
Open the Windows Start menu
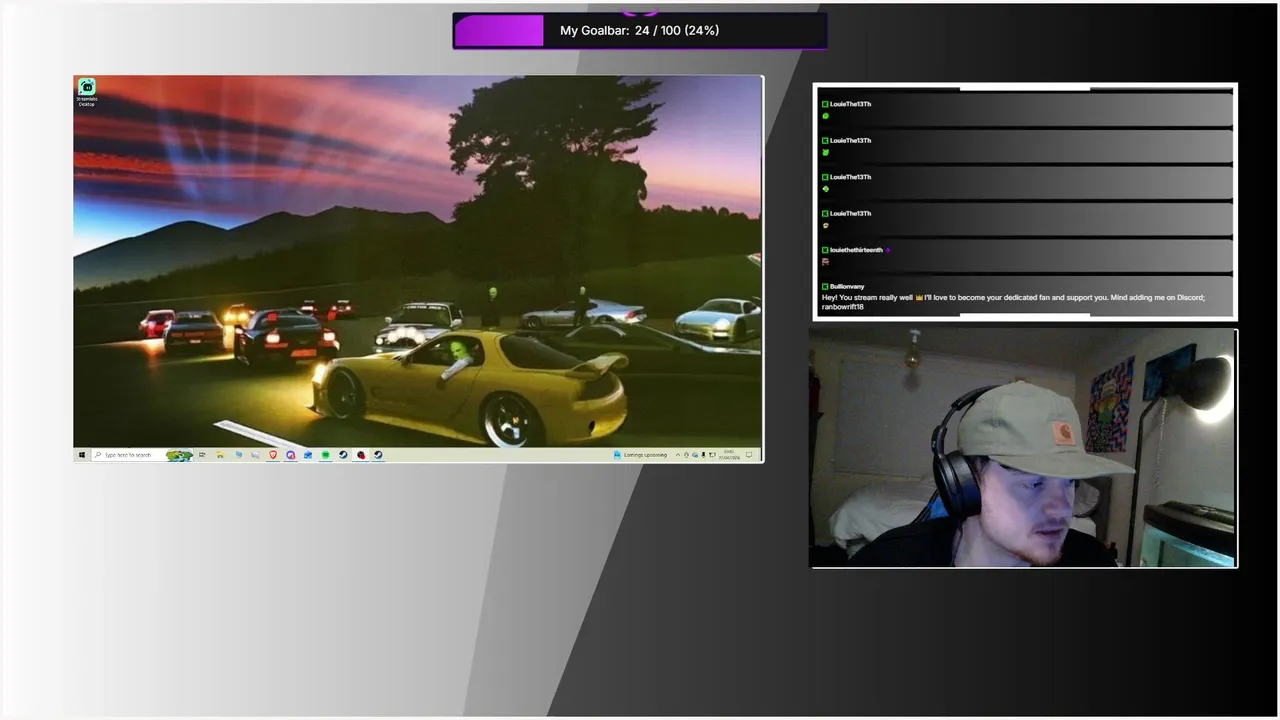click(82, 455)
